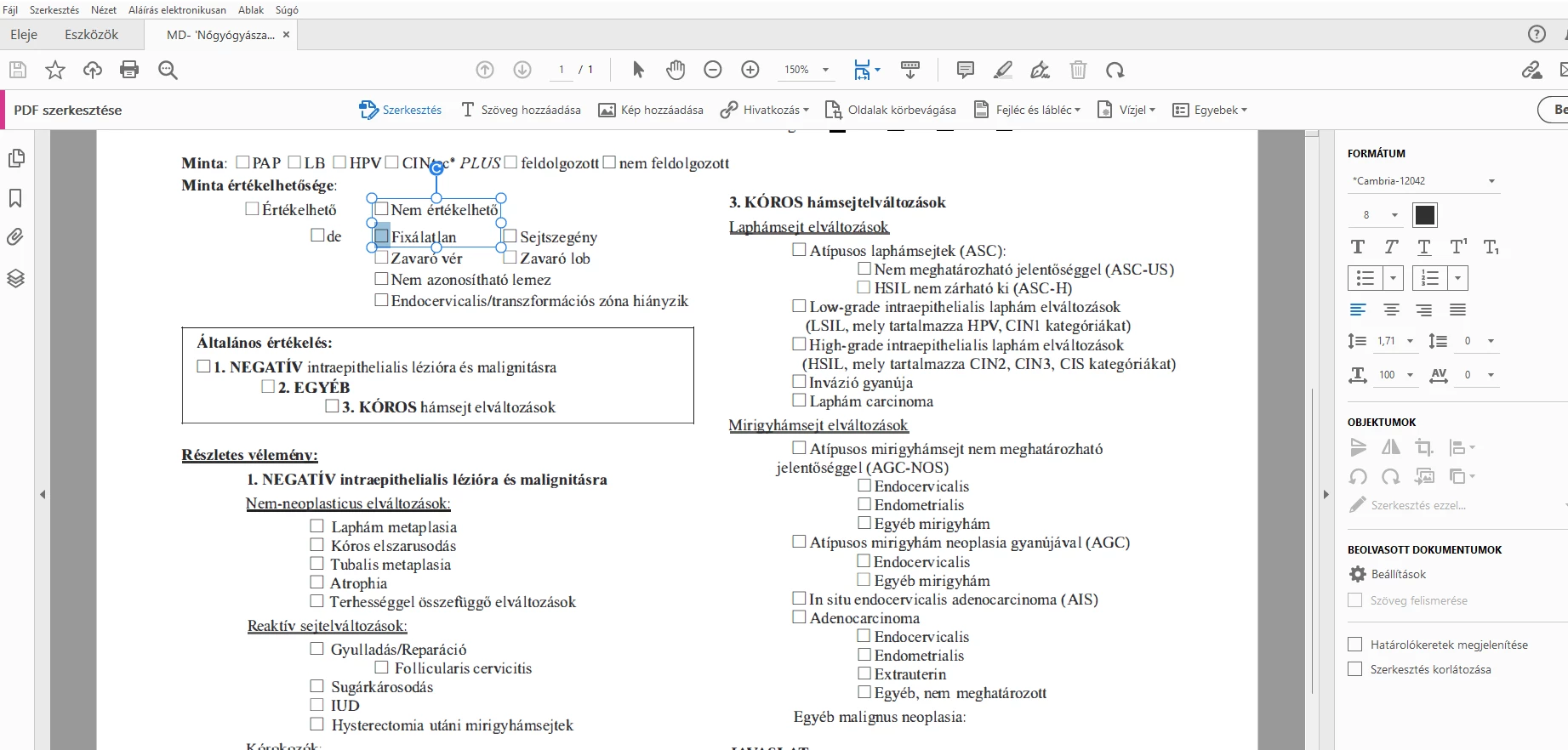Go to the previous page arrow
This screenshot has height=750, width=1568.
[x=485, y=70]
